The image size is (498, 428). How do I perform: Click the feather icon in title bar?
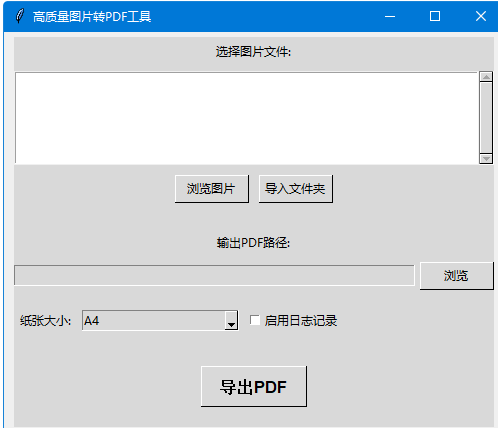[x=20, y=16]
